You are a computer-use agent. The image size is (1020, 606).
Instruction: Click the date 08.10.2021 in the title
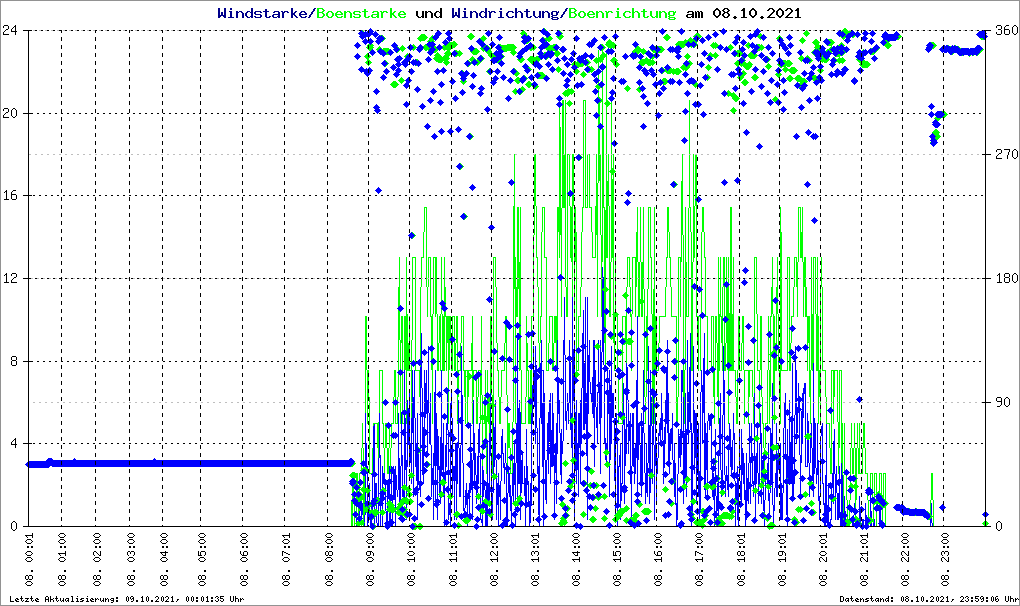(756, 13)
